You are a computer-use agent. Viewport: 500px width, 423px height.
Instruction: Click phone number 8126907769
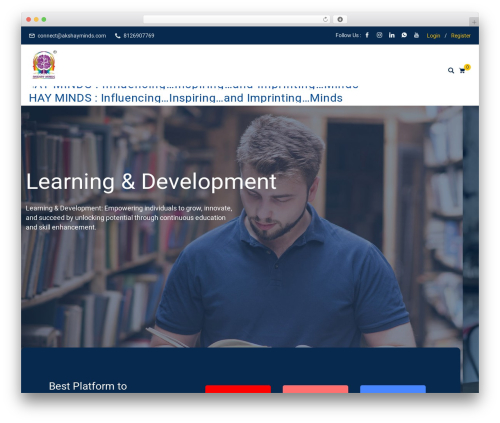point(139,36)
